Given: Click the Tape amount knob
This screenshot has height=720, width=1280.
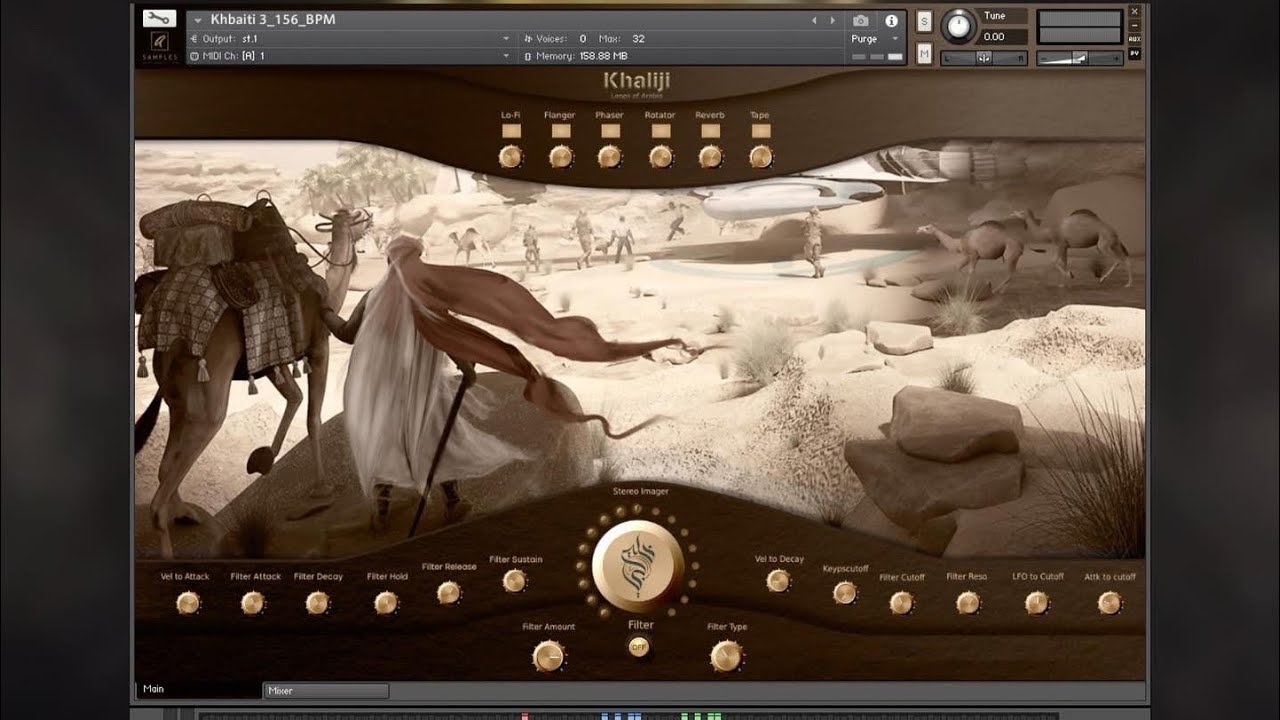Looking at the screenshot, I should point(760,157).
